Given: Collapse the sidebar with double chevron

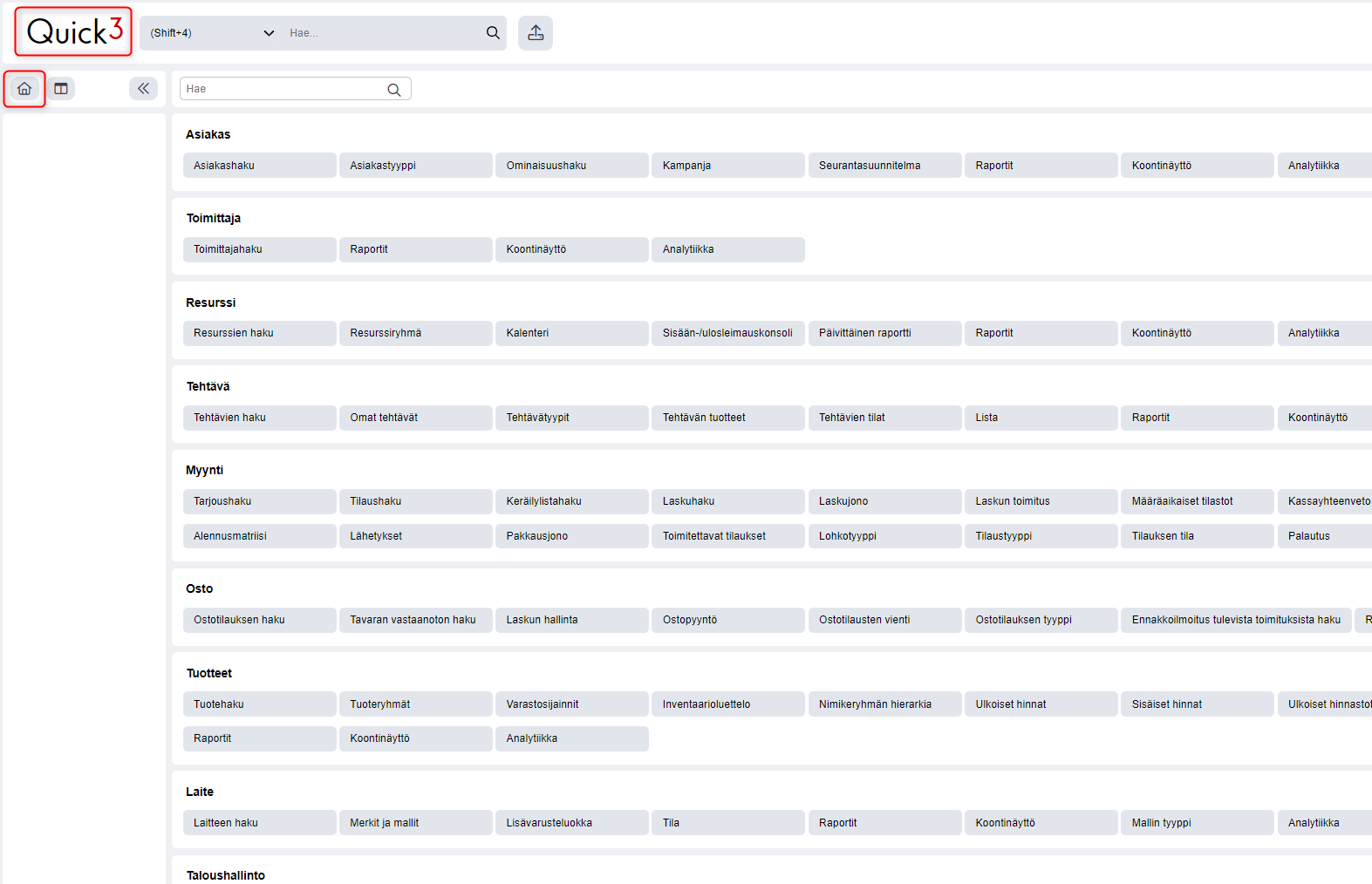Looking at the screenshot, I should pyautogui.click(x=143, y=89).
